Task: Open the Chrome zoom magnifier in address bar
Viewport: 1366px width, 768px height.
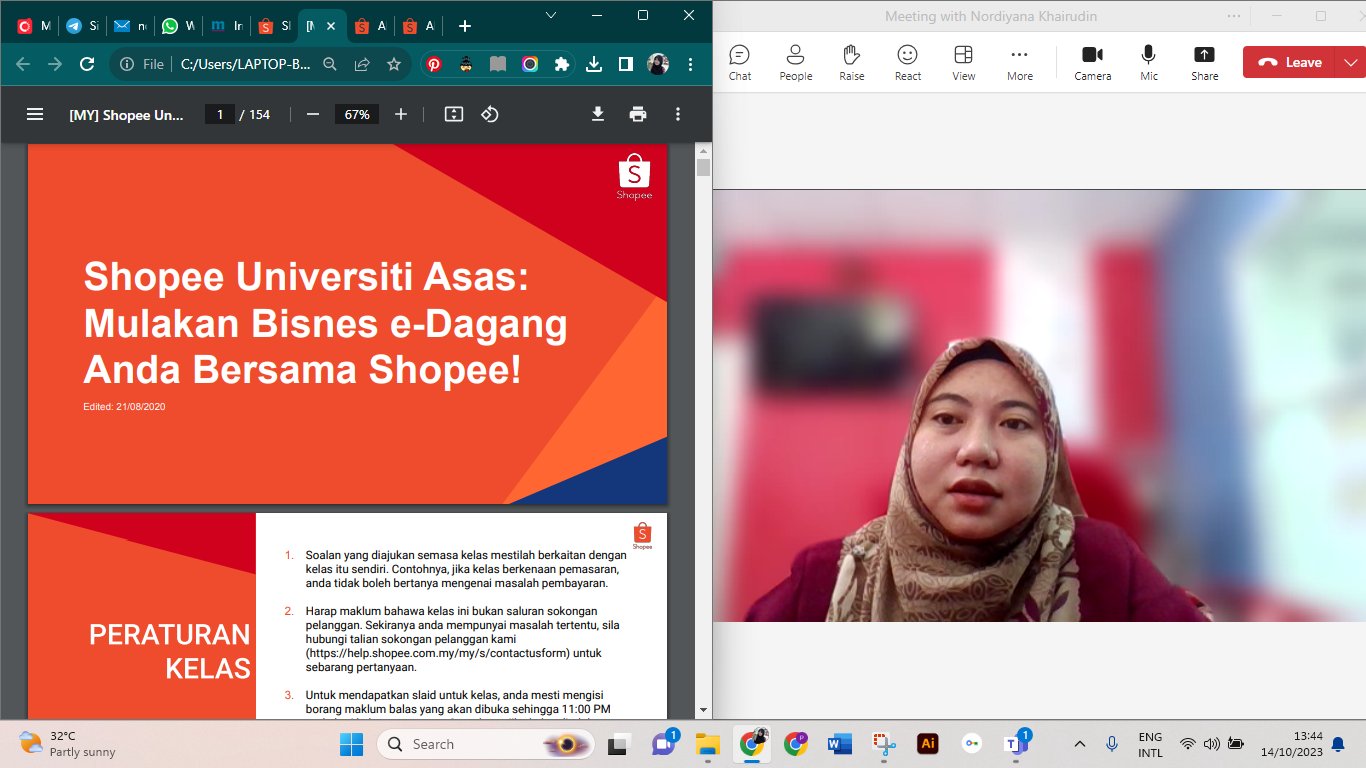Action: click(x=330, y=64)
